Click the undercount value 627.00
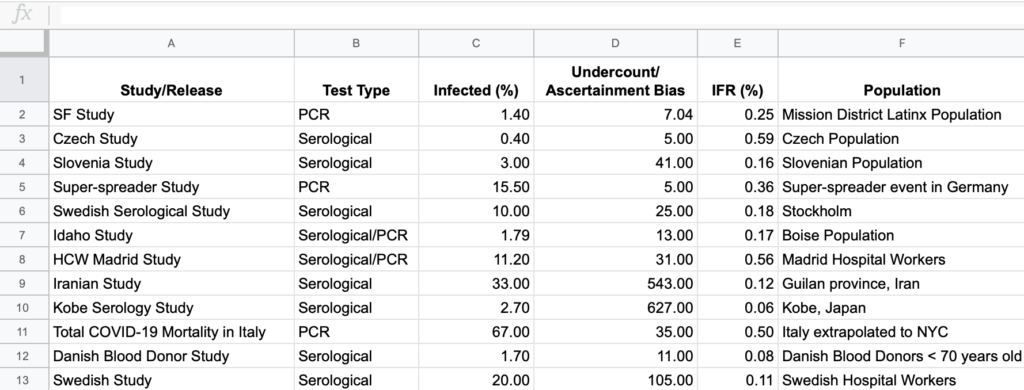This screenshot has width=1024, height=390. click(615, 308)
